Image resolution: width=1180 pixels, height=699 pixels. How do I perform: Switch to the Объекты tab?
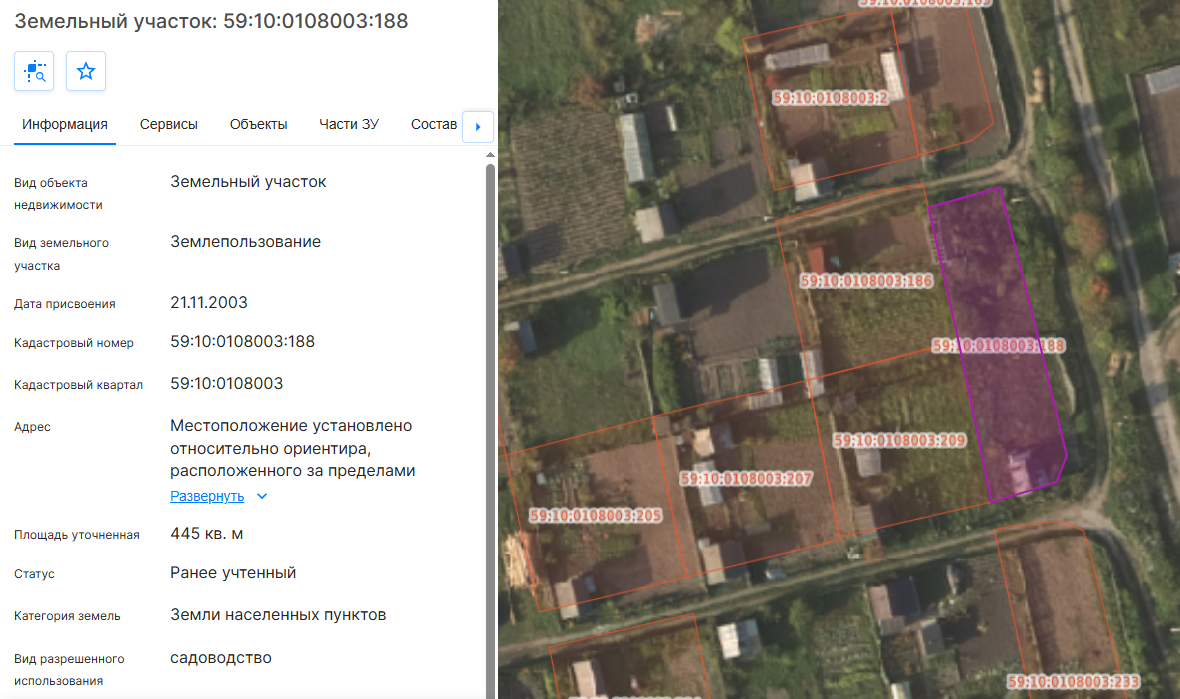pyautogui.click(x=258, y=125)
